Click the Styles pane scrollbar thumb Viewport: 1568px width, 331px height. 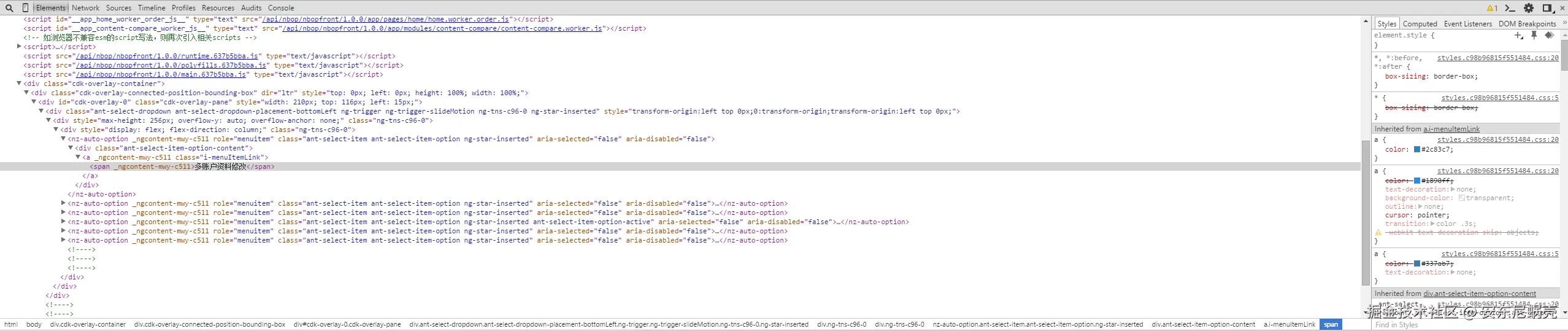click(1564, 55)
